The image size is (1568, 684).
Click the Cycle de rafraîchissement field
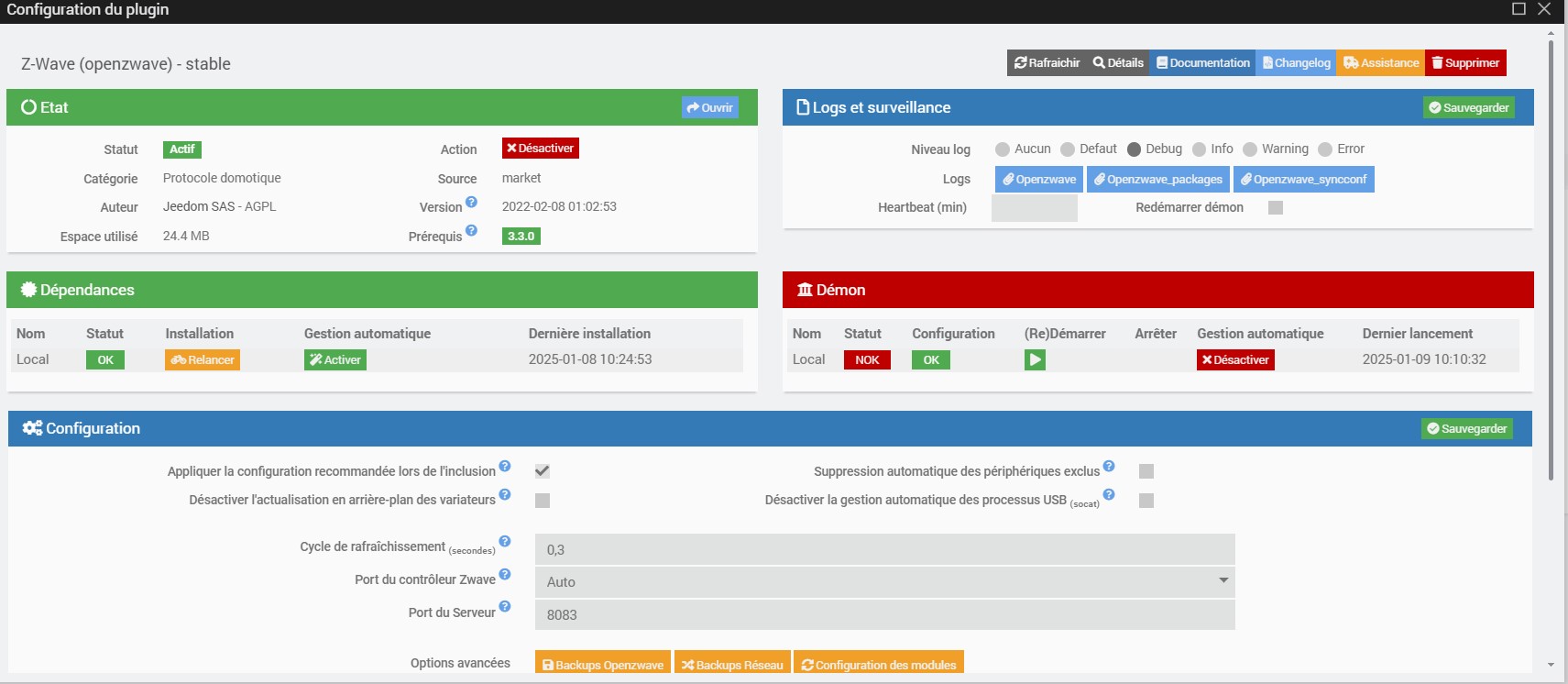885,549
